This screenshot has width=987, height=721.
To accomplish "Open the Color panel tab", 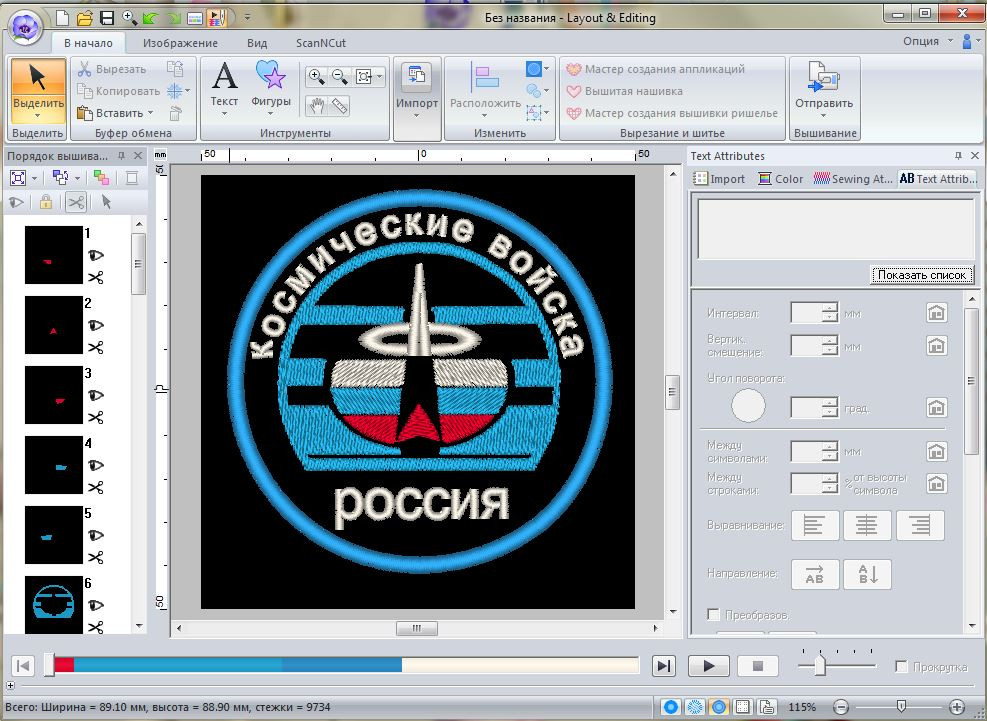I will [781, 179].
